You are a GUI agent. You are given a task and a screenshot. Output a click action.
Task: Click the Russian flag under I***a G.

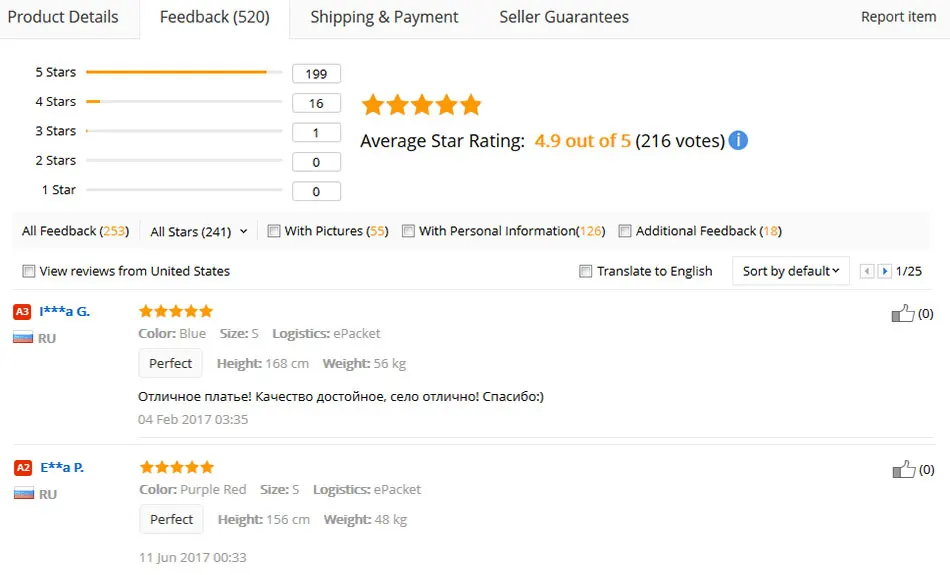pos(23,337)
